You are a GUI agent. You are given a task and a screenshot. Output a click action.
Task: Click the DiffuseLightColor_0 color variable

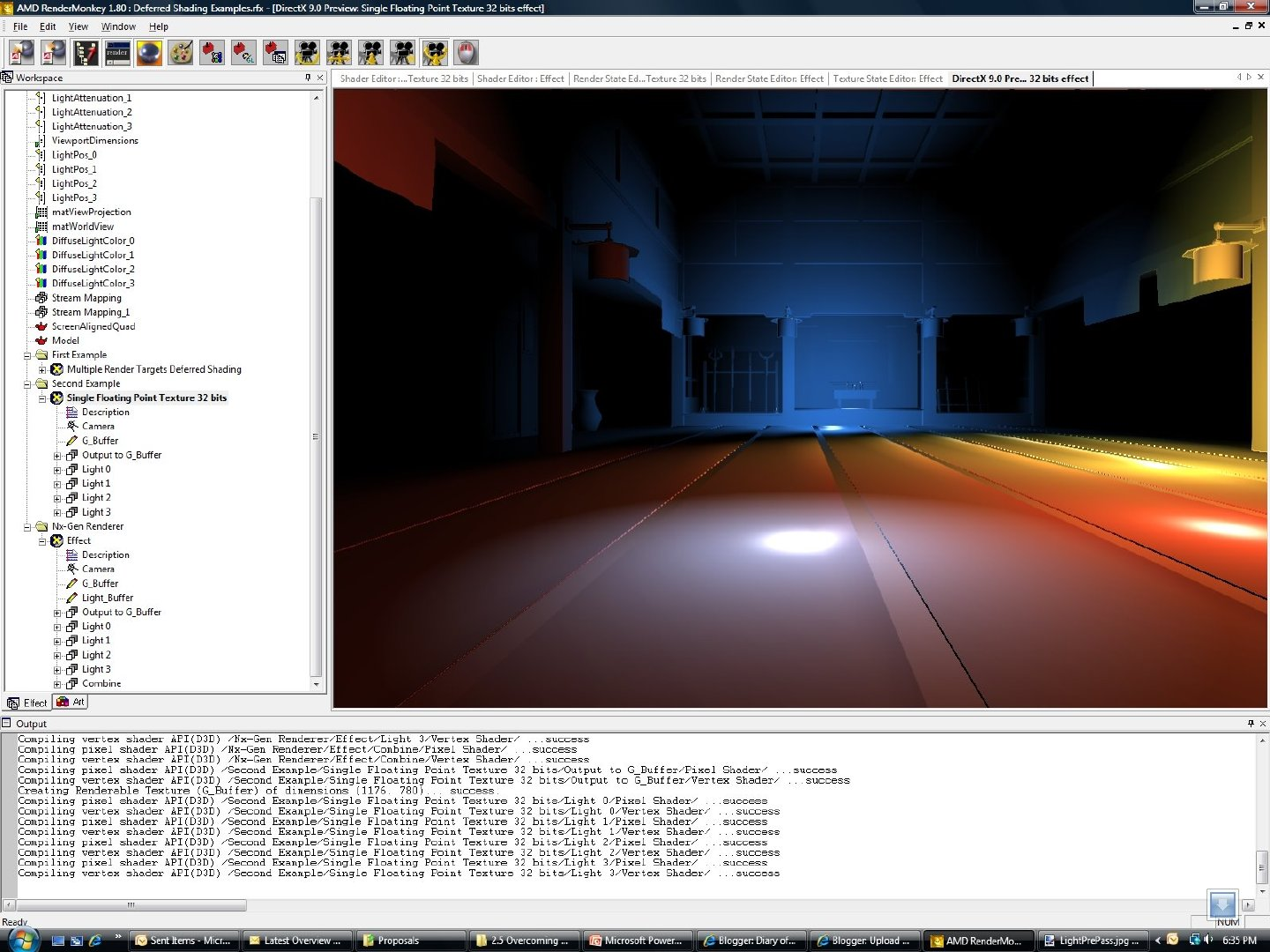click(93, 240)
